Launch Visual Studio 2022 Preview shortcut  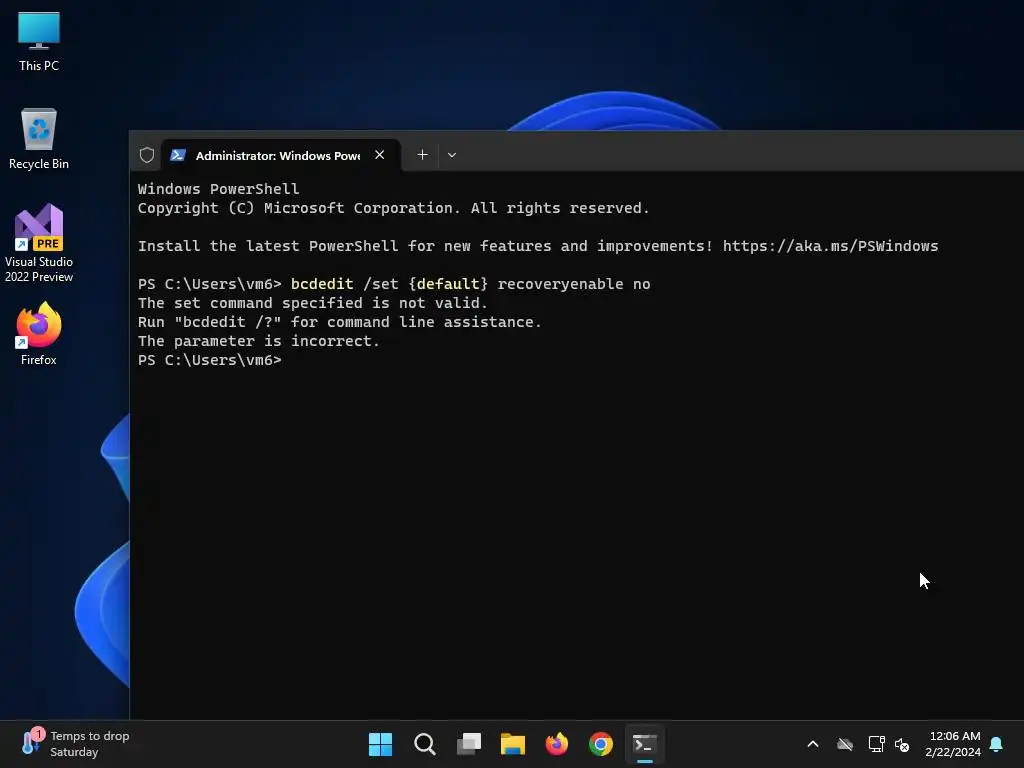pos(39,243)
